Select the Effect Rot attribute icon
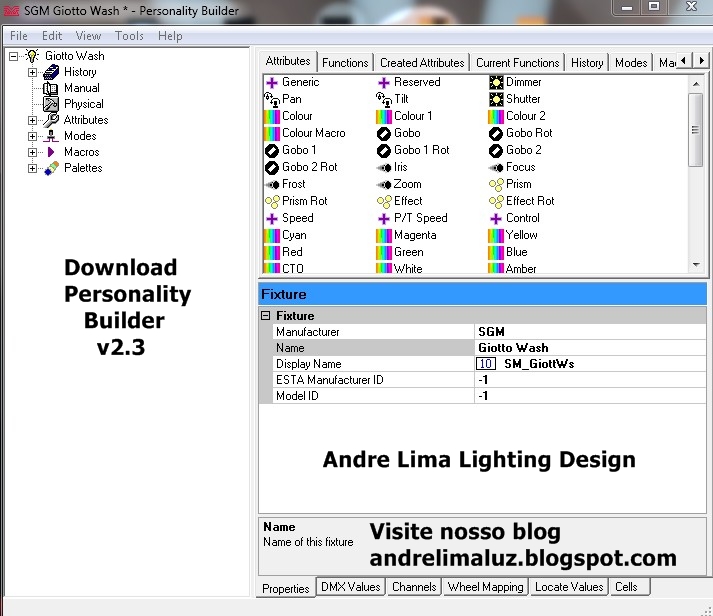713x616 pixels. [x=496, y=201]
